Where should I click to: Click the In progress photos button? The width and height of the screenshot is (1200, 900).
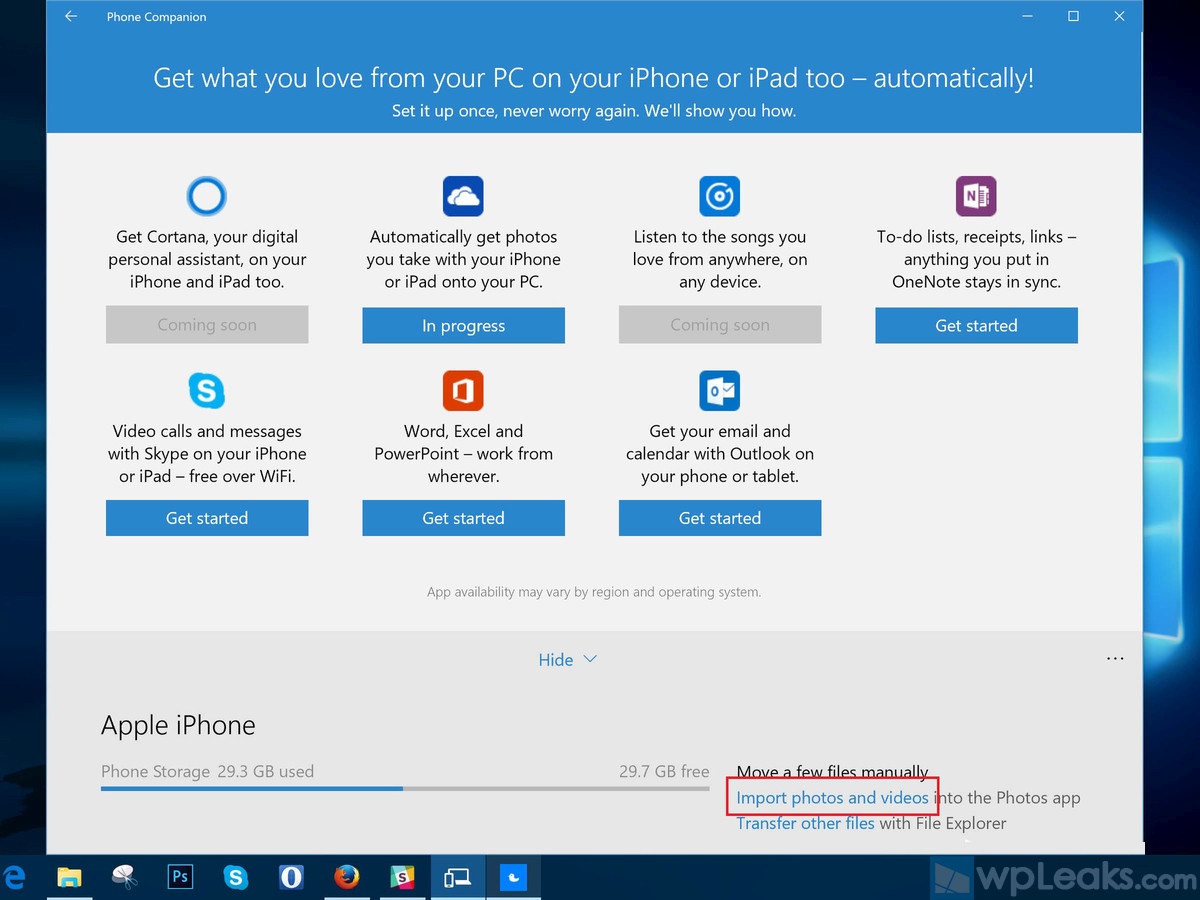tap(463, 325)
